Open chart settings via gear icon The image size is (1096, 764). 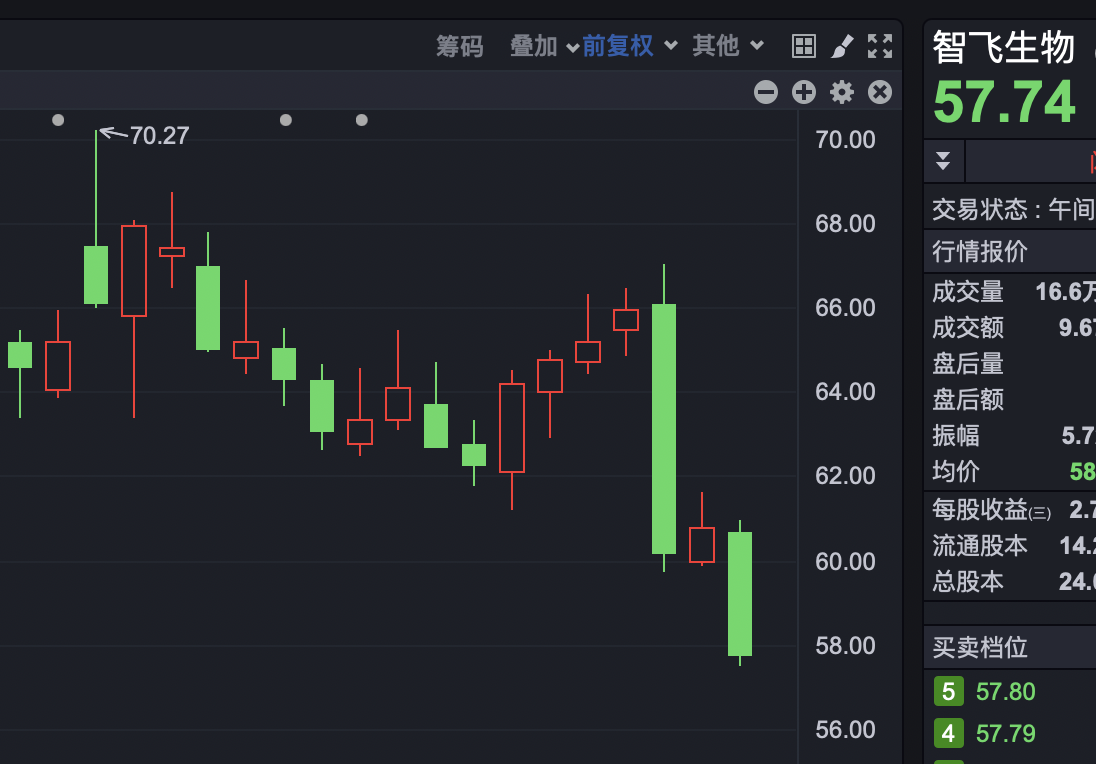[x=841, y=91]
